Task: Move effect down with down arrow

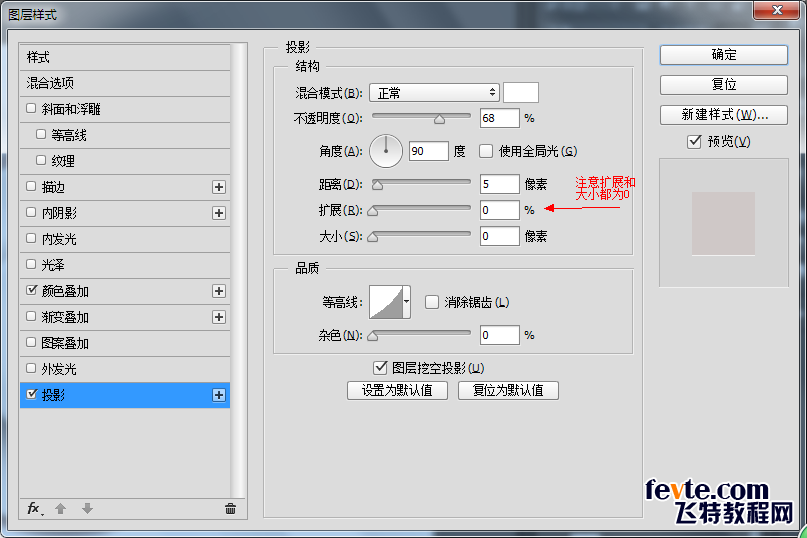Action: click(87, 509)
